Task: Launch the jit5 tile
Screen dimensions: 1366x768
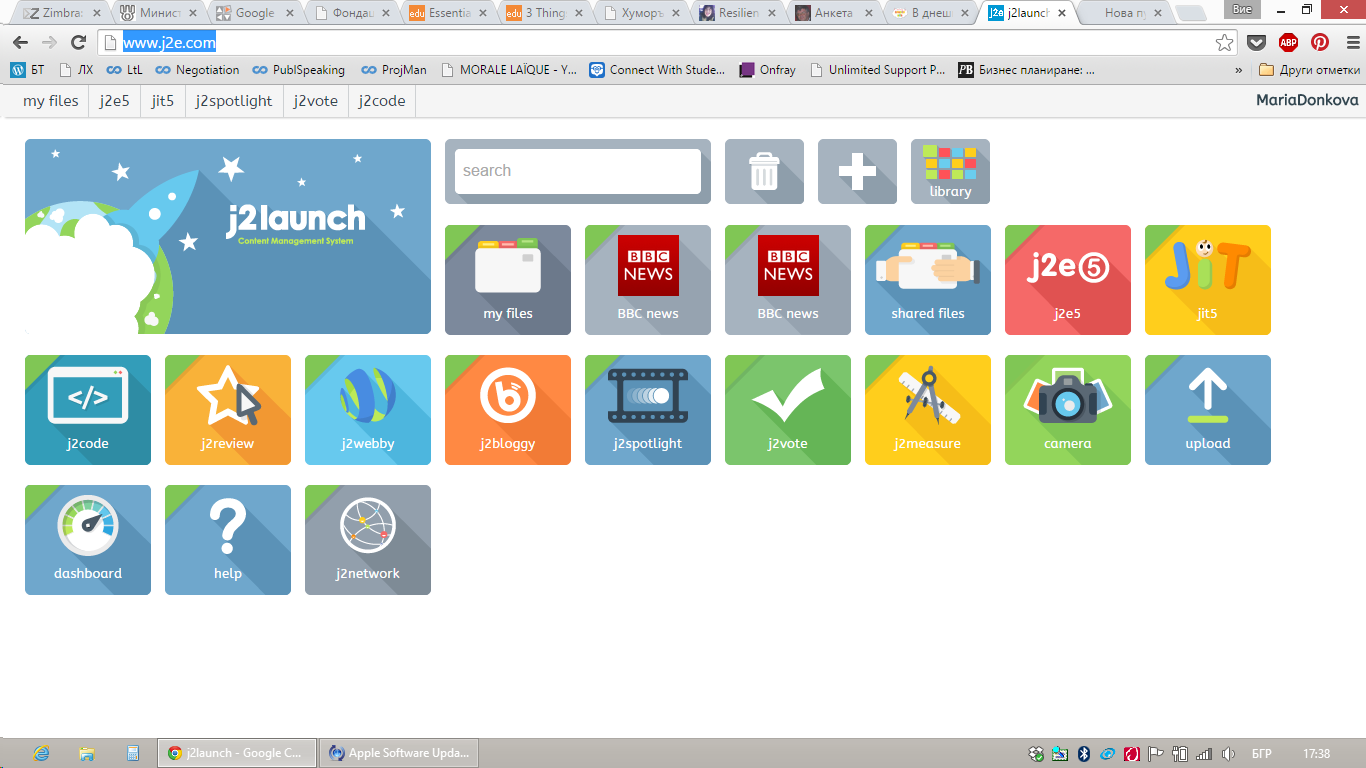Action: (1208, 280)
